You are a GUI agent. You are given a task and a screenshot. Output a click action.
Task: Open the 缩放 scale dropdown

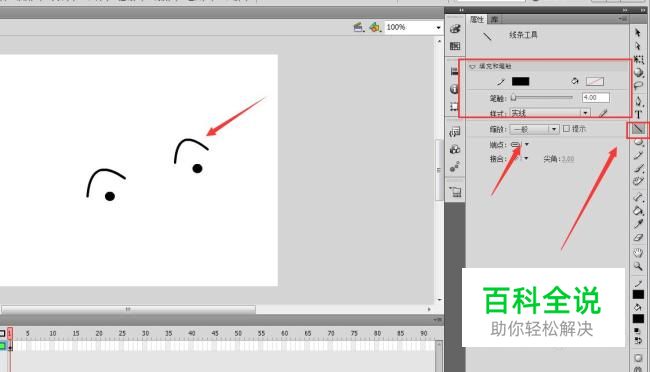pos(534,129)
